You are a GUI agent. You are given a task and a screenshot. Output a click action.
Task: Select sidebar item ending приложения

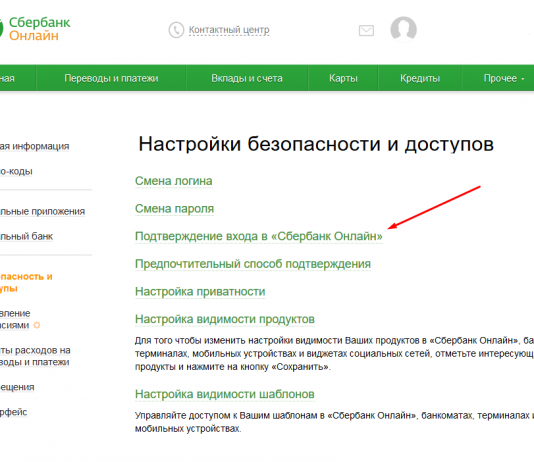tap(42, 211)
